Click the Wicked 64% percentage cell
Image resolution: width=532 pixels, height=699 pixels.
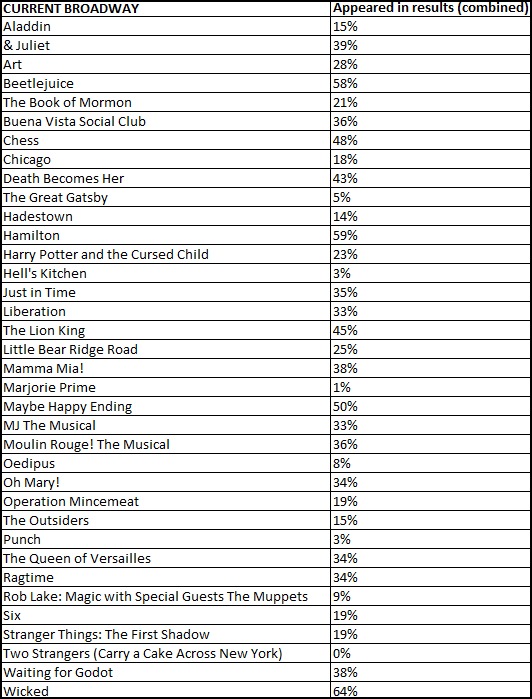[x=430, y=690]
